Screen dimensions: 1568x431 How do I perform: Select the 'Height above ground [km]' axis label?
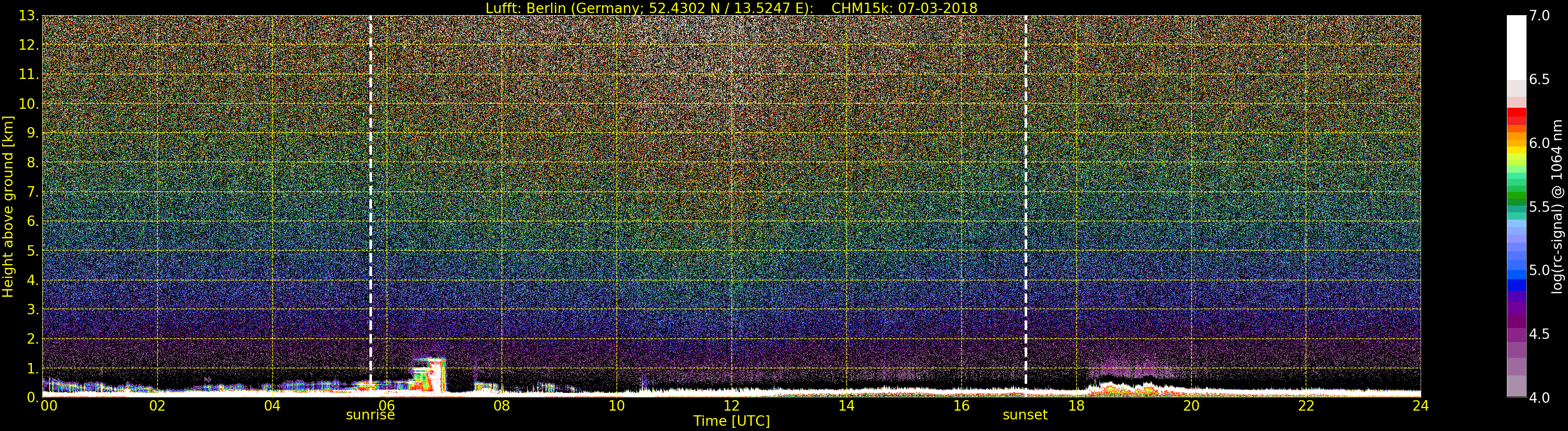pos(8,207)
